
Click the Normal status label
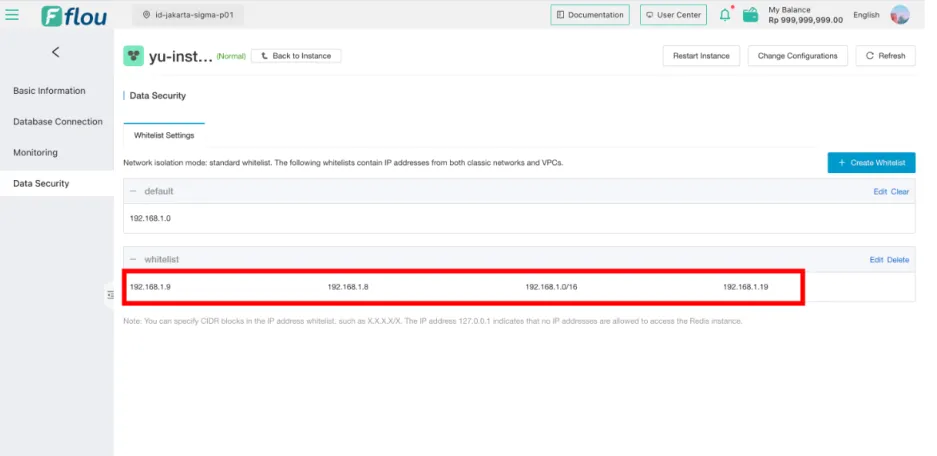click(231, 56)
